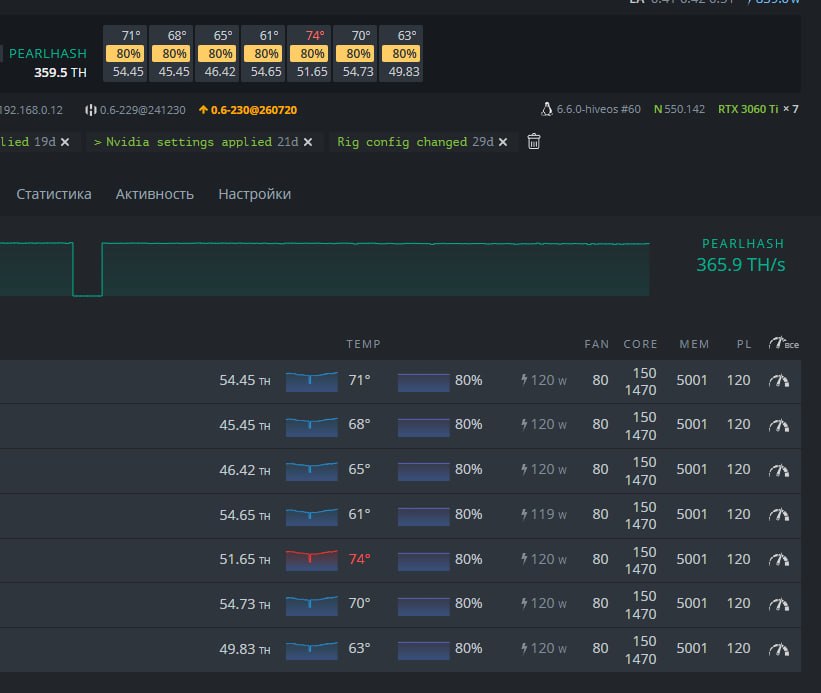Delete all messages with the trash icon
This screenshot has width=821, height=693.
pos(534,141)
